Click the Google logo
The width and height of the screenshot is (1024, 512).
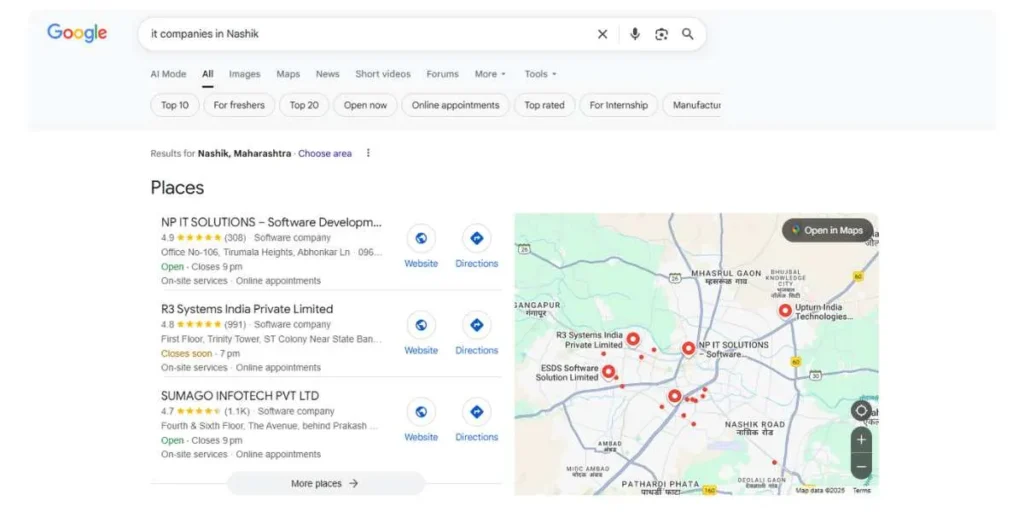(x=77, y=33)
